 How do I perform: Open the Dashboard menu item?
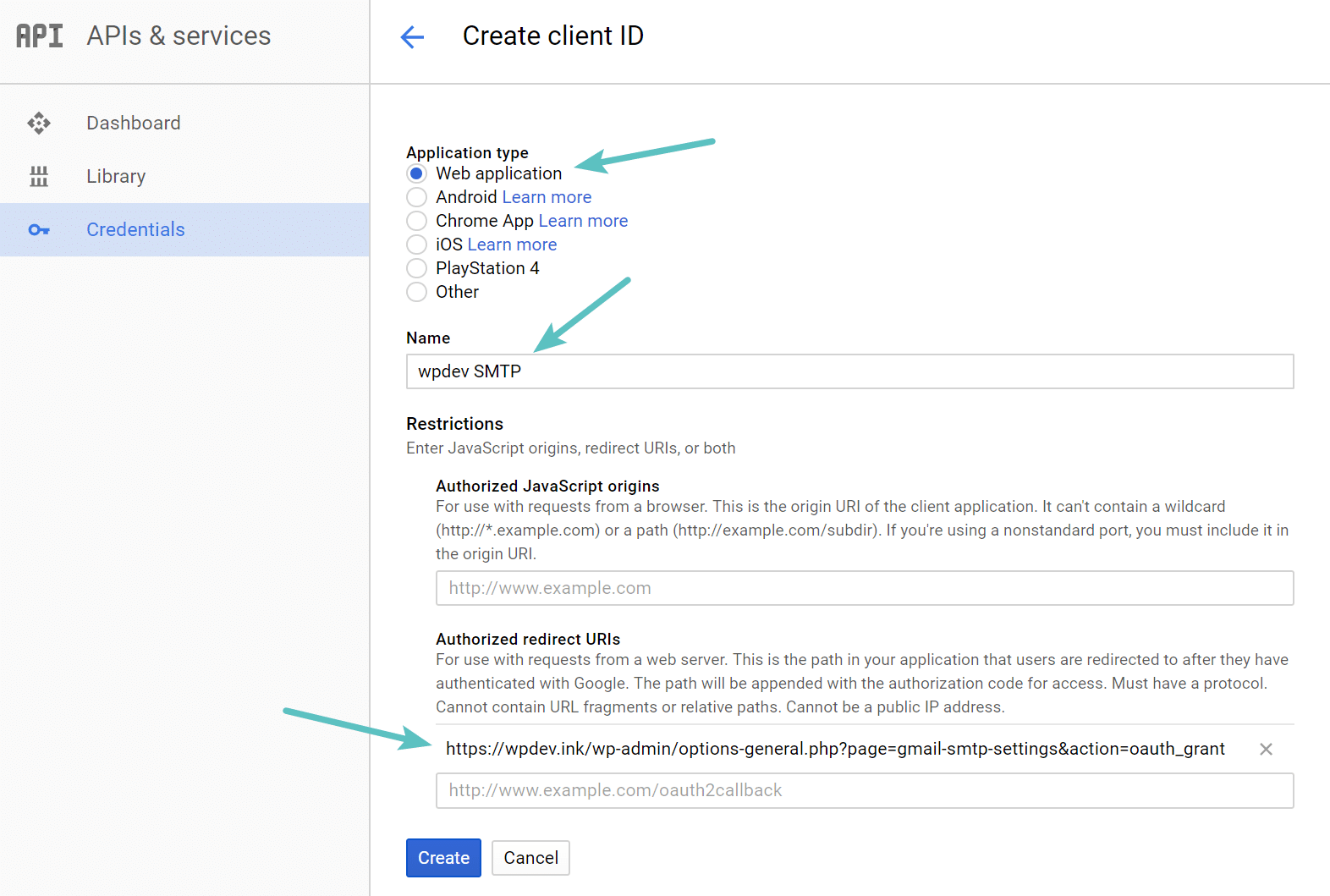click(134, 124)
